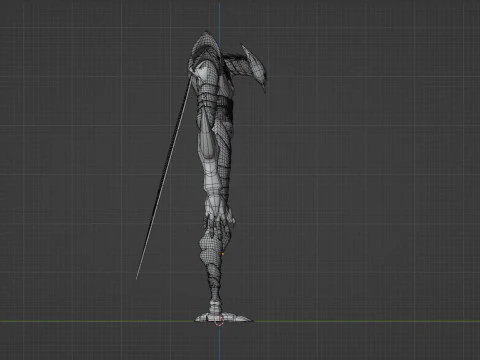The image size is (480, 360).
Task: Select the wireframe arm model in the viewport
Action: coord(213,167)
